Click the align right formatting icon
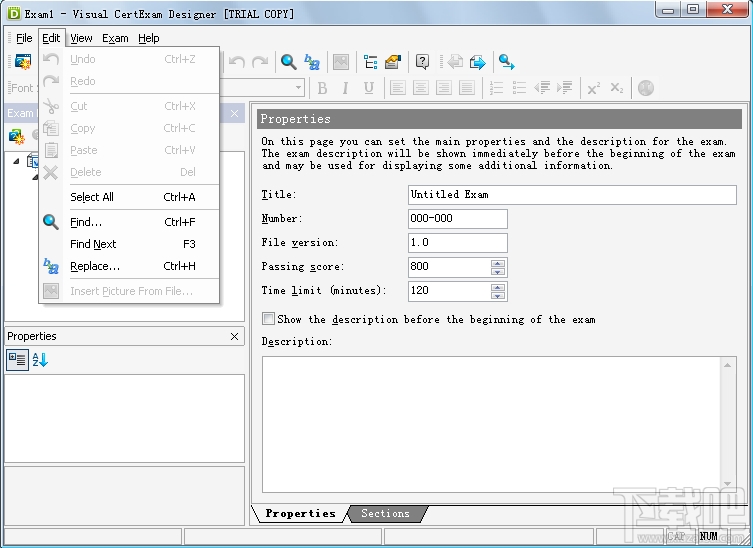Image resolution: width=753 pixels, height=548 pixels. coord(444,88)
